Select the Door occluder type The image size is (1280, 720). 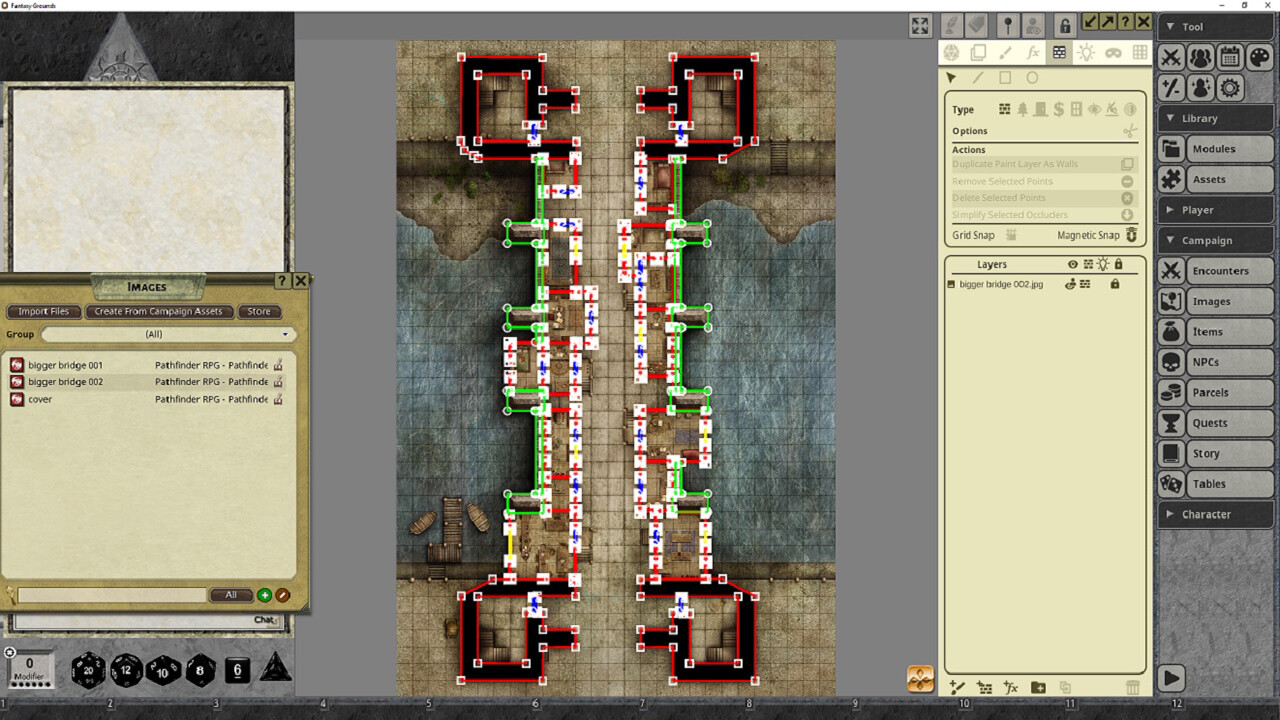point(1040,109)
